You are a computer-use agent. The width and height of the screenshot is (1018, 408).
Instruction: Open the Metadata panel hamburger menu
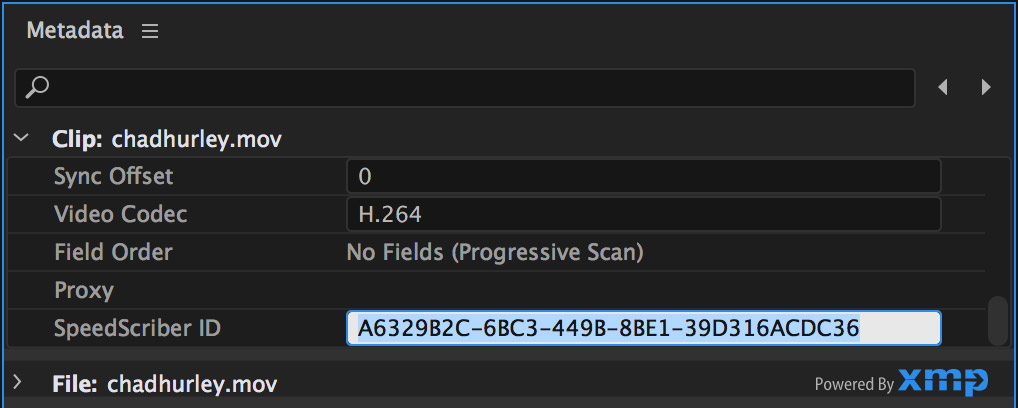[150, 31]
